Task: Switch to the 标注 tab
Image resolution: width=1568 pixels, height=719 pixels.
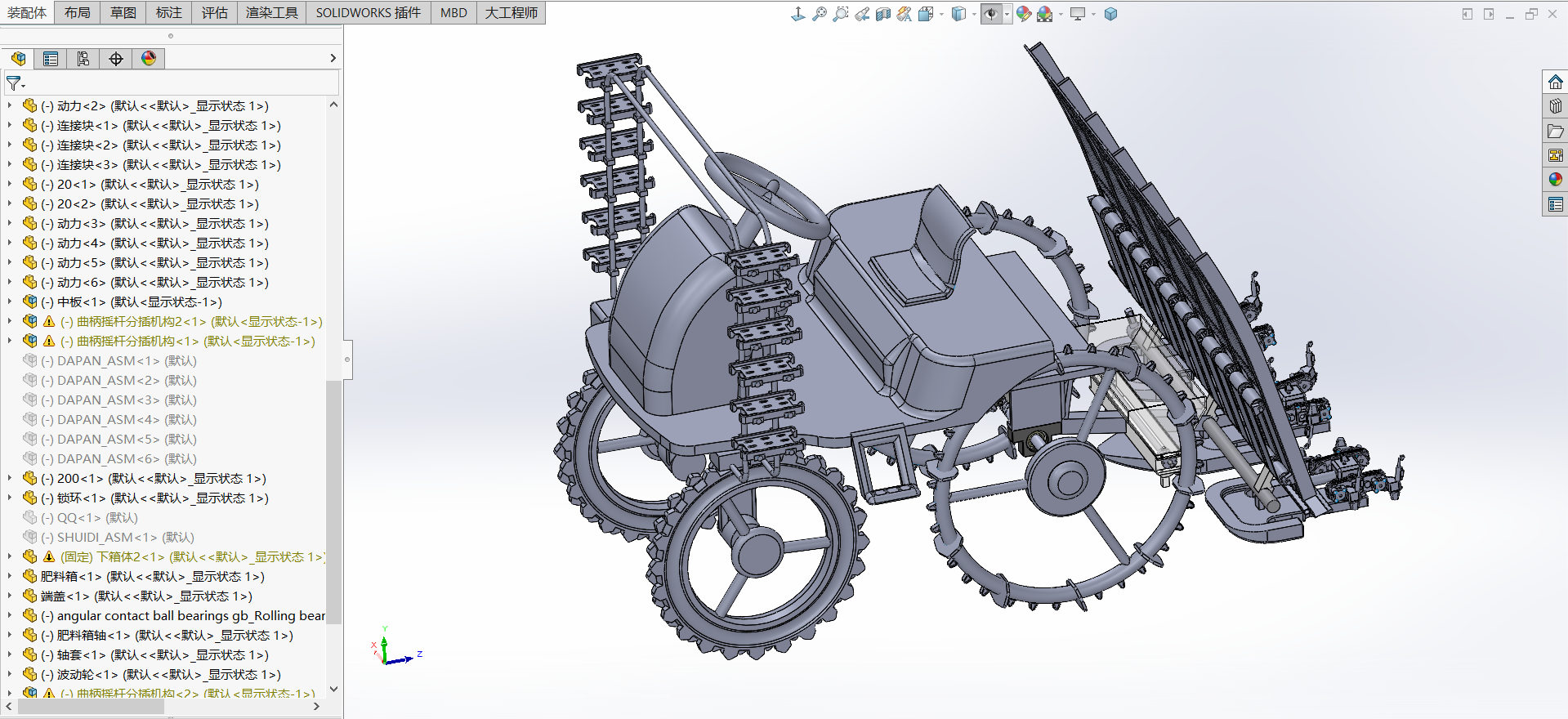Action: (169, 12)
